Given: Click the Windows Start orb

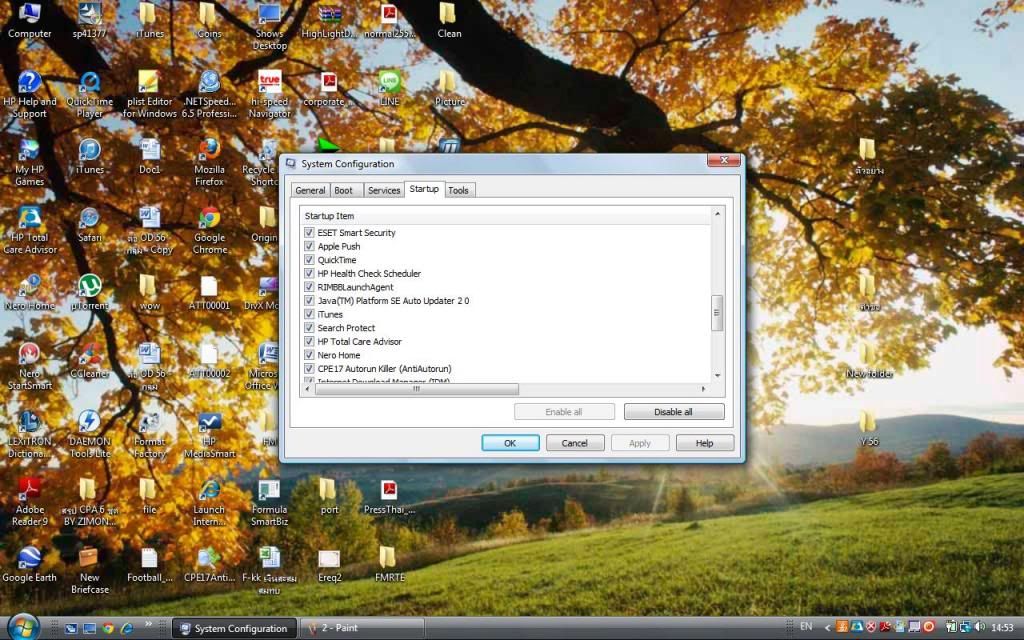Looking at the screenshot, I should (x=23, y=627).
